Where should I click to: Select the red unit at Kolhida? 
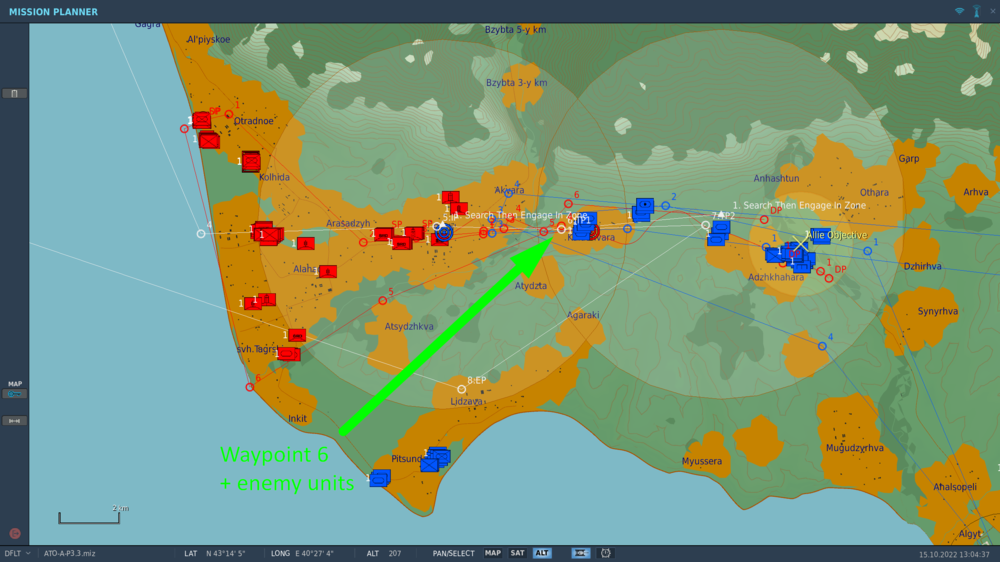(x=251, y=161)
